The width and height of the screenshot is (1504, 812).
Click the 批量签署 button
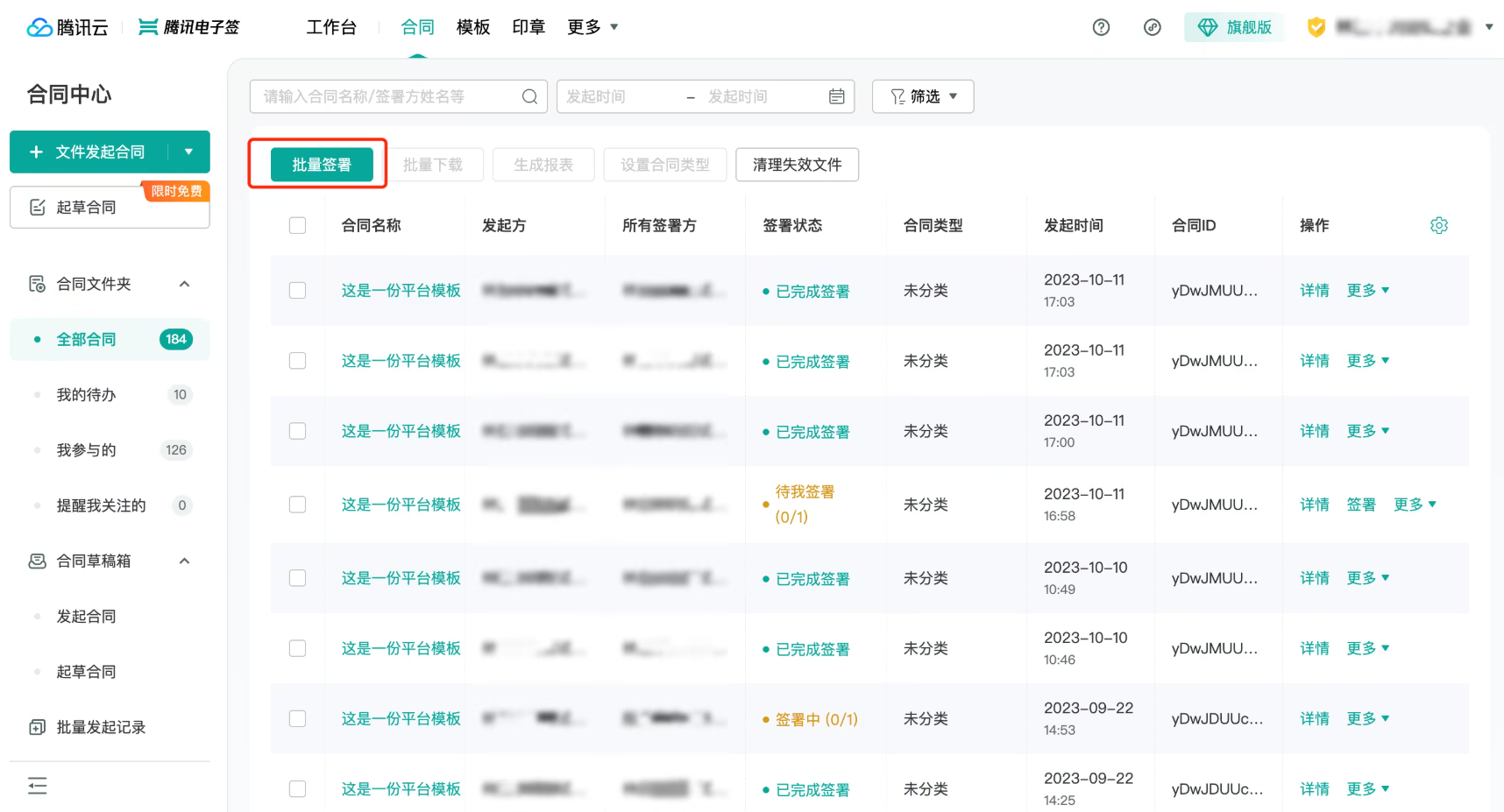pos(322,165)
